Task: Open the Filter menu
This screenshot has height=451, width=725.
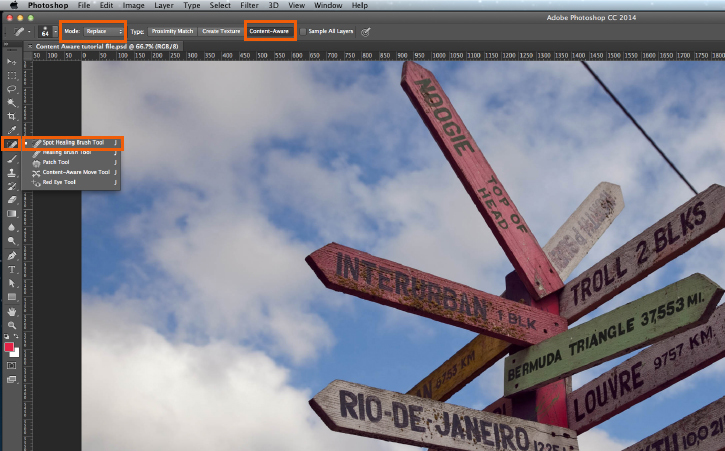Action: pos(249,6)
